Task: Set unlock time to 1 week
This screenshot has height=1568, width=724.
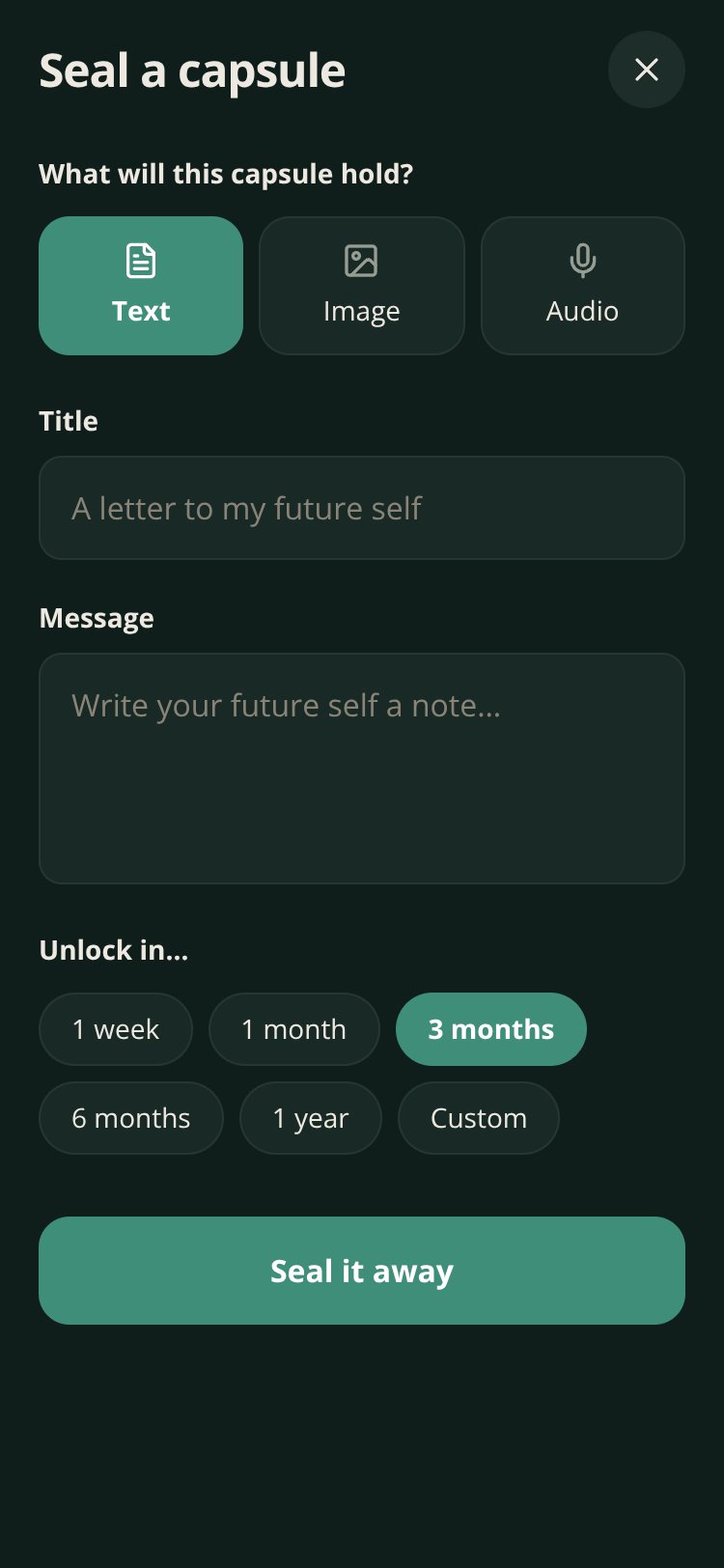Action: [x=116, y=1029]
